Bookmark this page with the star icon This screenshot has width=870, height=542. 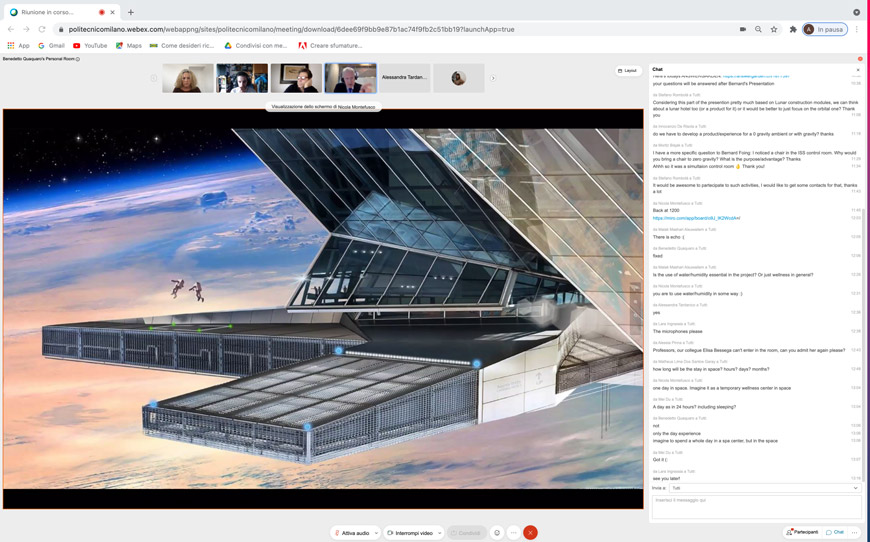pos(774,29)
